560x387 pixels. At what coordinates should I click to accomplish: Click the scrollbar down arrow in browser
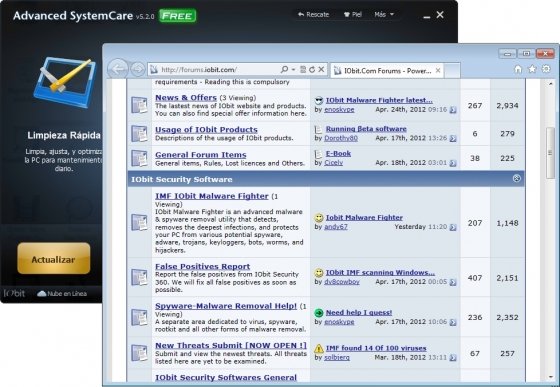point(550,377)
